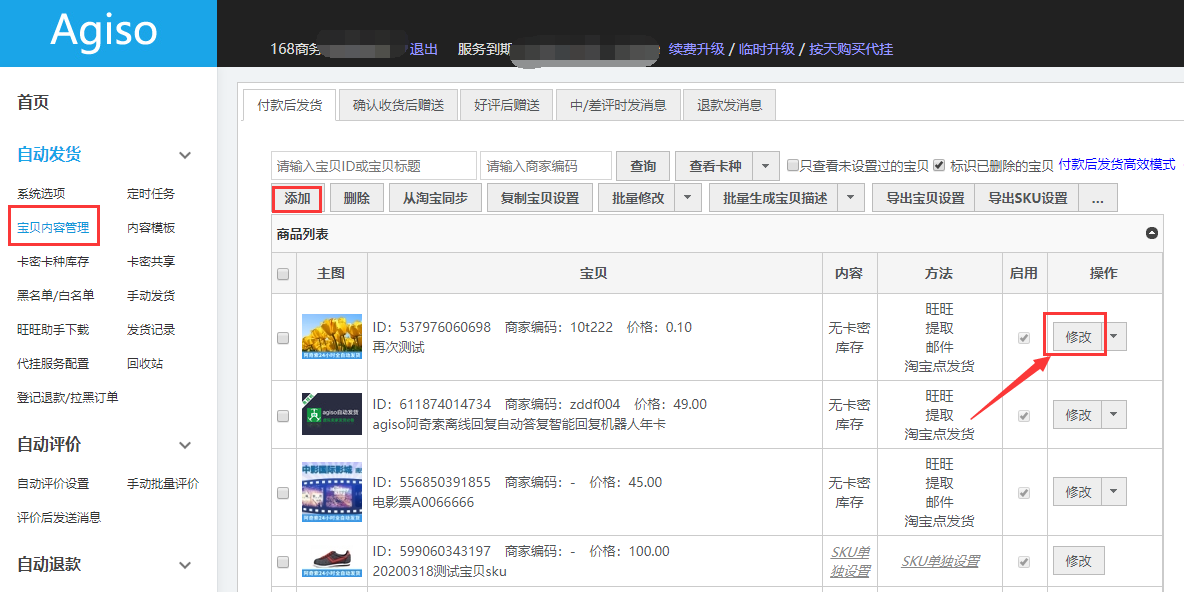
Task: Open the Agiso logo home
Action: tap(104, 31)
